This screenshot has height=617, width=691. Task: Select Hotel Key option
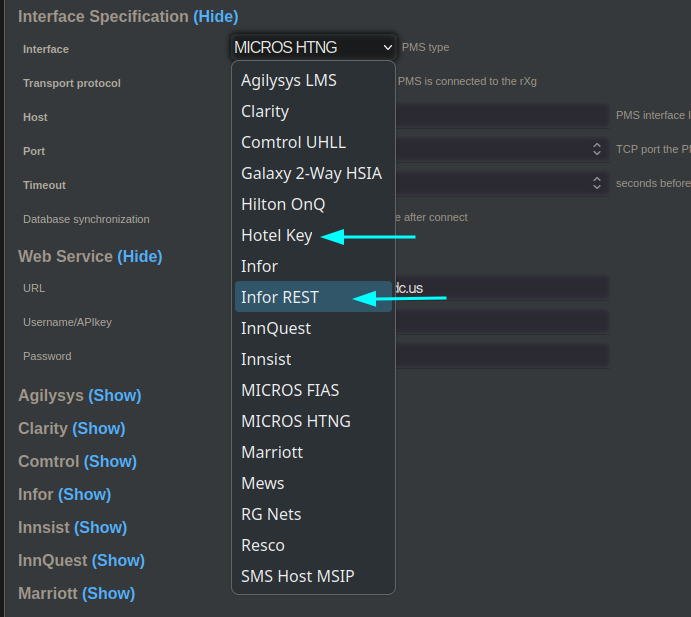[x=313, y=235]
